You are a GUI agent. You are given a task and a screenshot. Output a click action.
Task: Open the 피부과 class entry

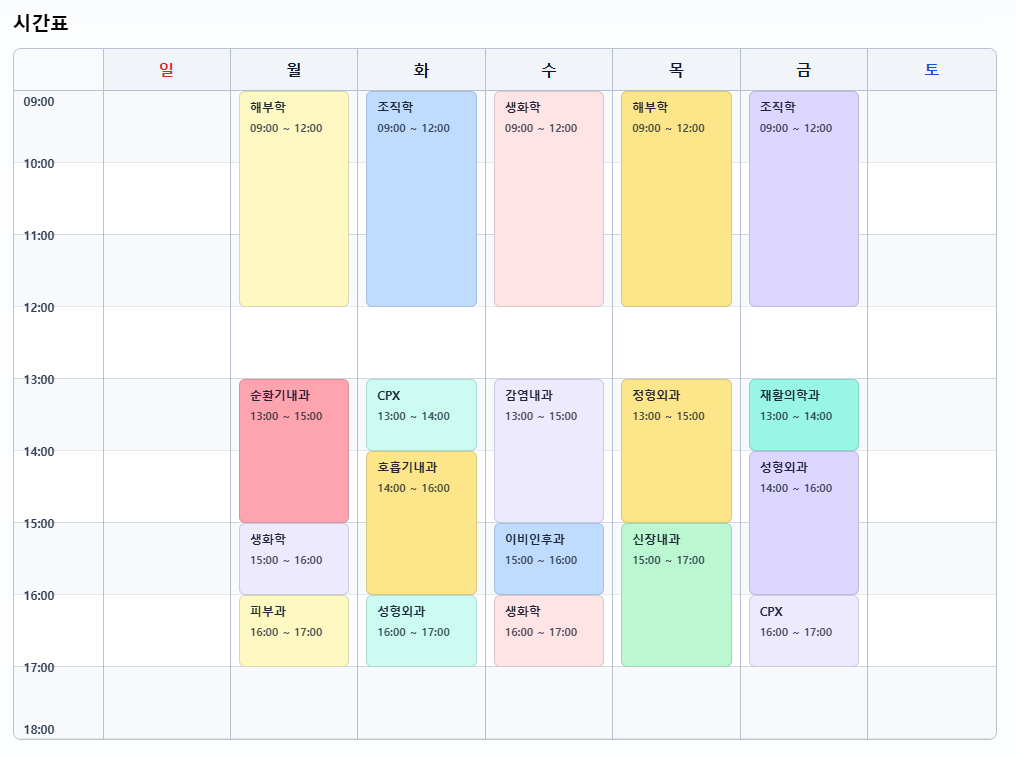click(x=294, y=631)
